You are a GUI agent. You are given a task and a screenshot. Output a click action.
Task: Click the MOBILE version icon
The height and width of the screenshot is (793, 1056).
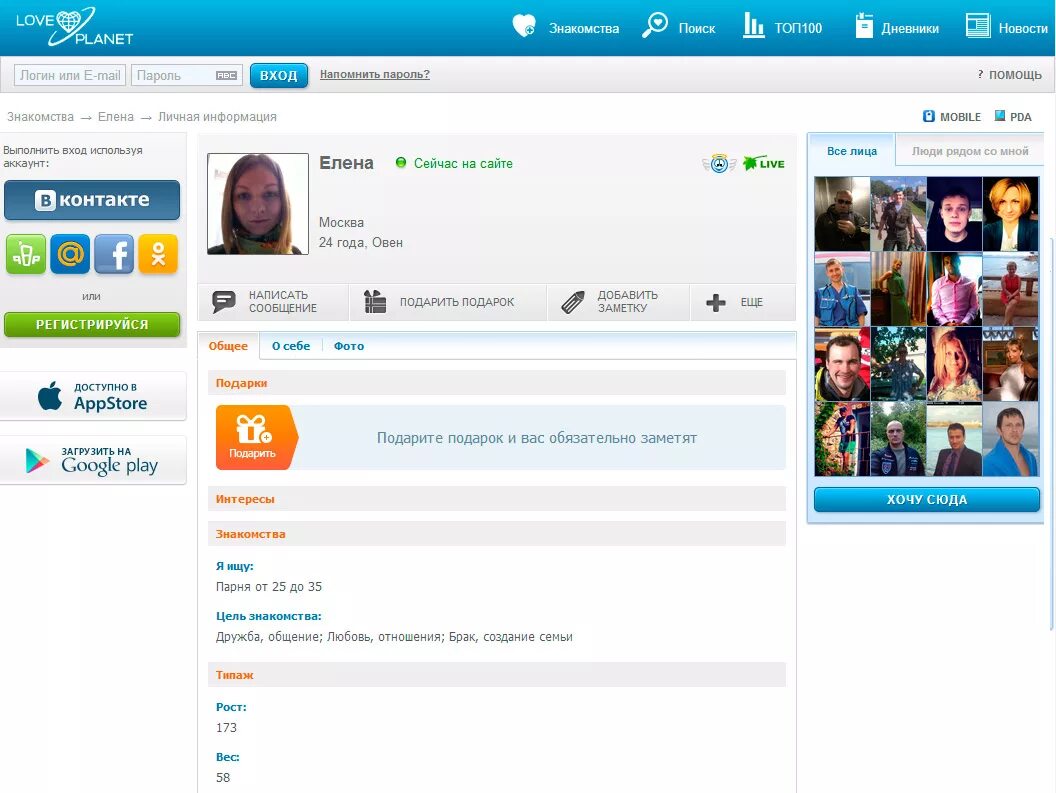coord(929,116)
